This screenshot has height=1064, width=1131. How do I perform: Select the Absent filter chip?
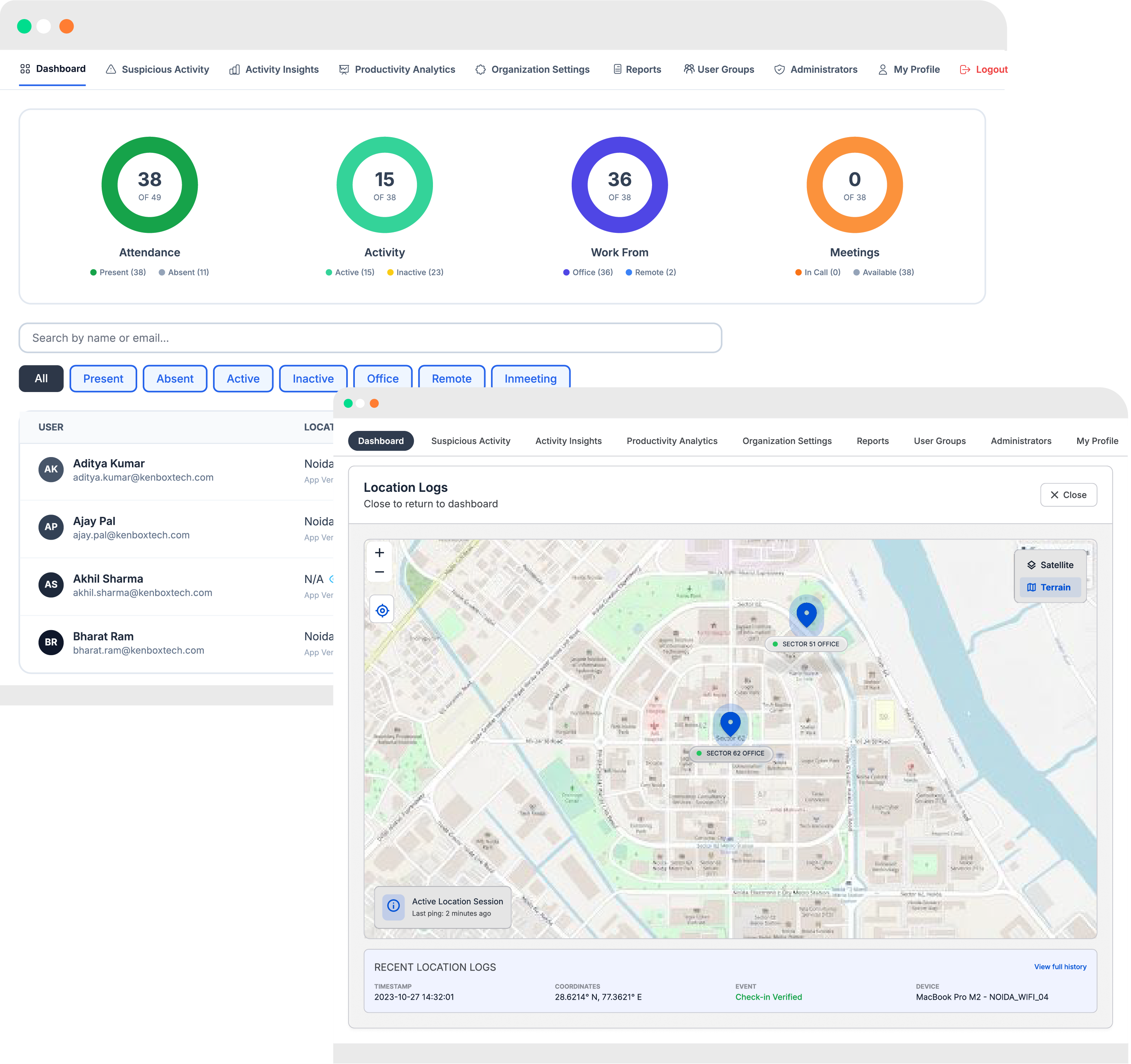[x=175, y=379]
